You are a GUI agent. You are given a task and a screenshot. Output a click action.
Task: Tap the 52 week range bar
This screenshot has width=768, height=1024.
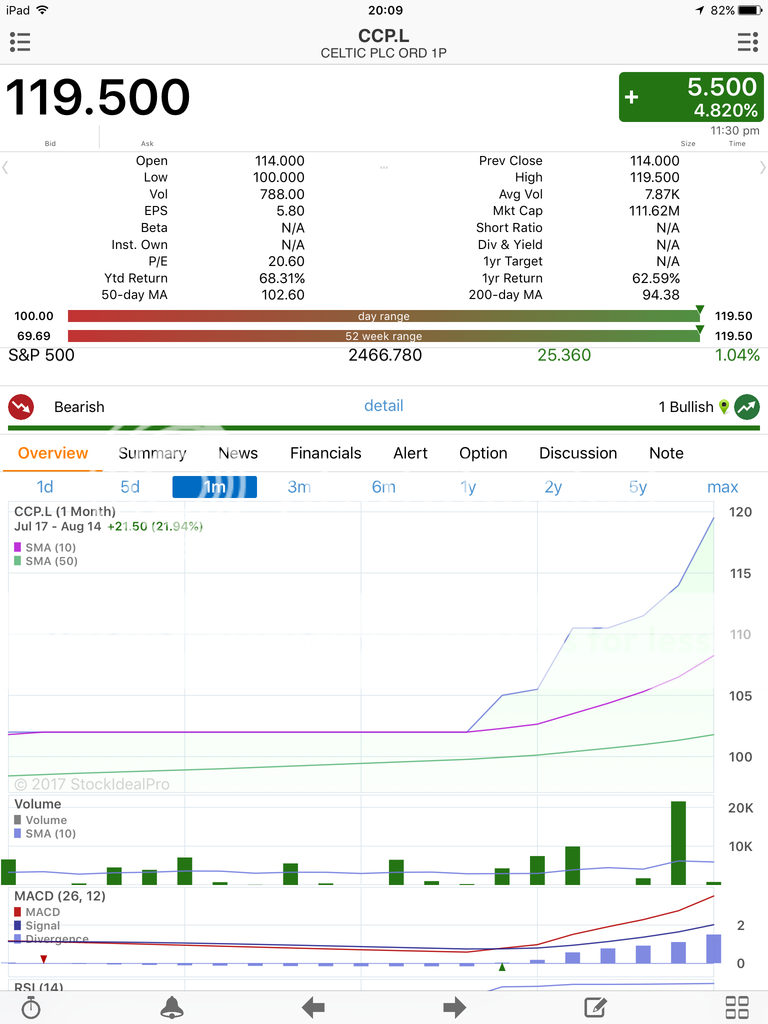pos(384,336)
